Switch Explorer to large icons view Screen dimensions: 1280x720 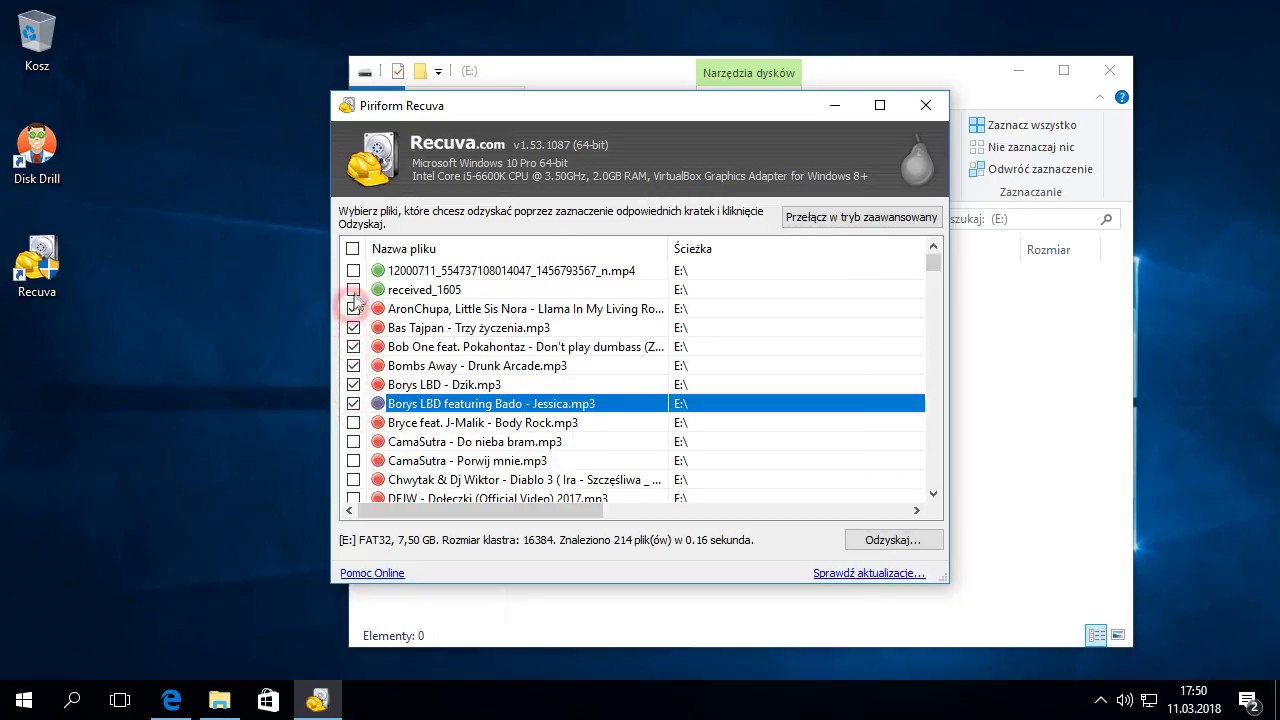1118,635
